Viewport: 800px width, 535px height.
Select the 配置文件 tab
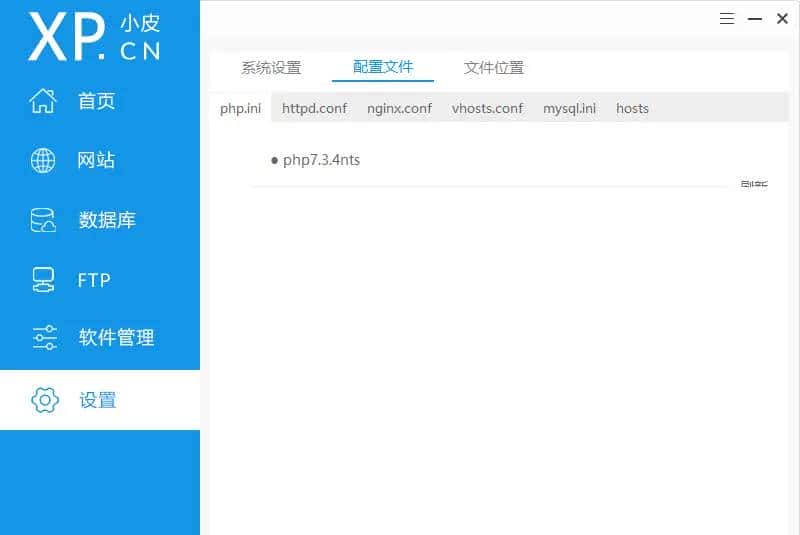(x=383, y=67)
